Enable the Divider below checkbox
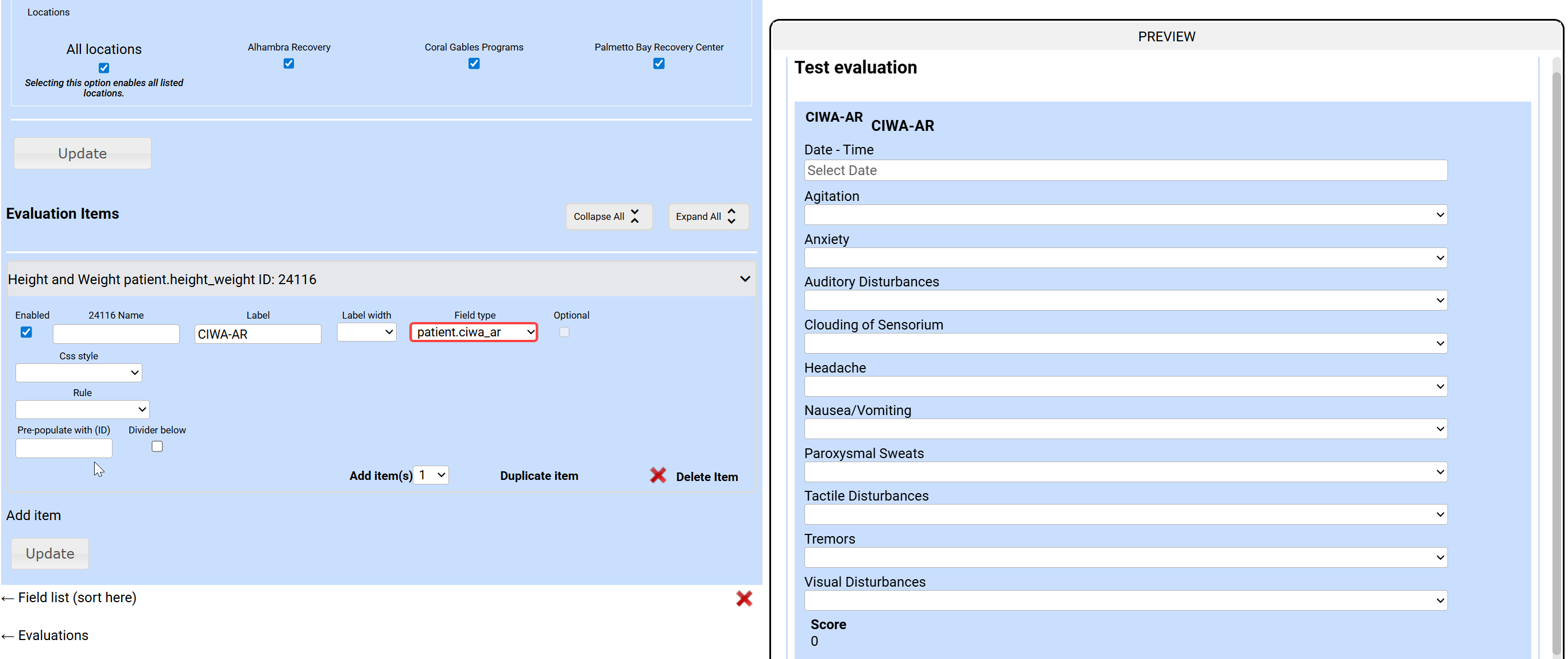The image size is (1568, 659). (157, 447)
